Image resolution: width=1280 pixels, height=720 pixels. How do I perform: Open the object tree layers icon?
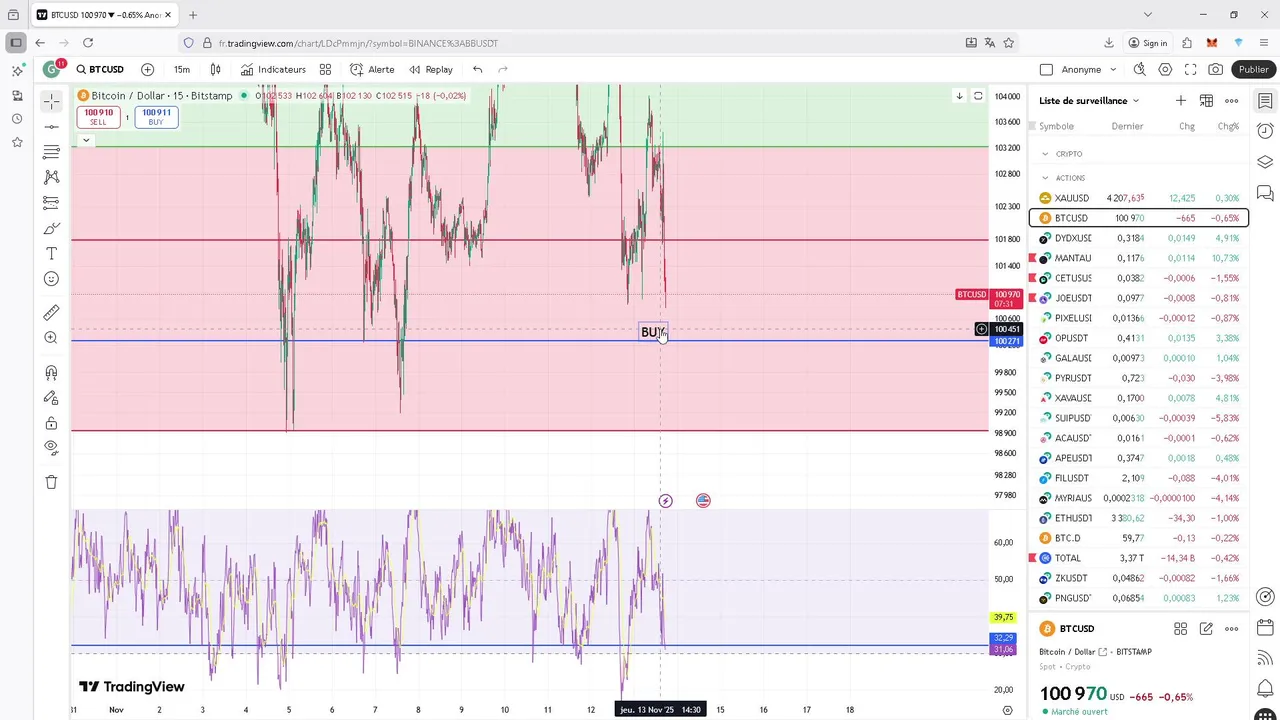pos(1265,162)
